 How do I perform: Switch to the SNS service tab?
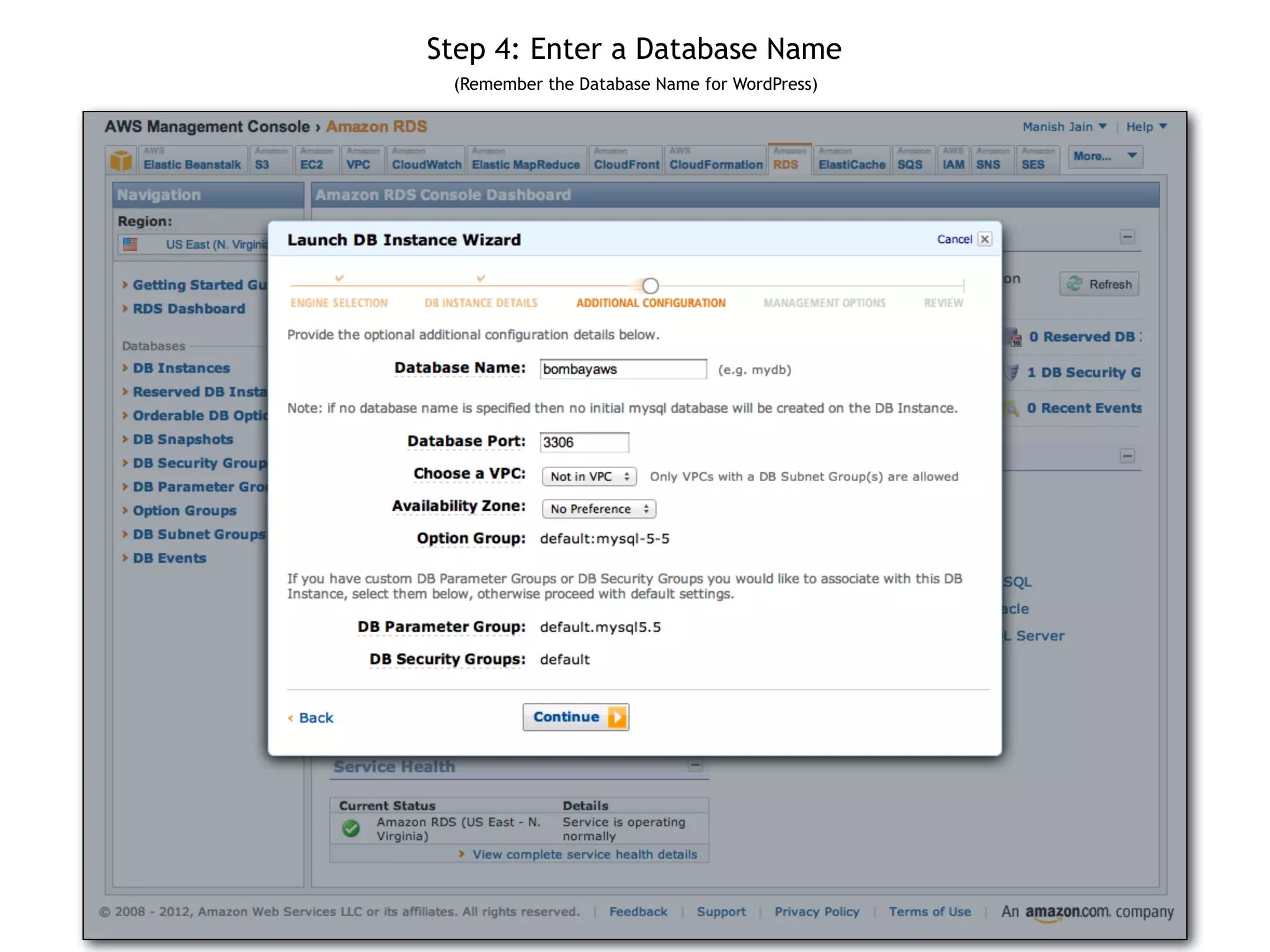992,159
